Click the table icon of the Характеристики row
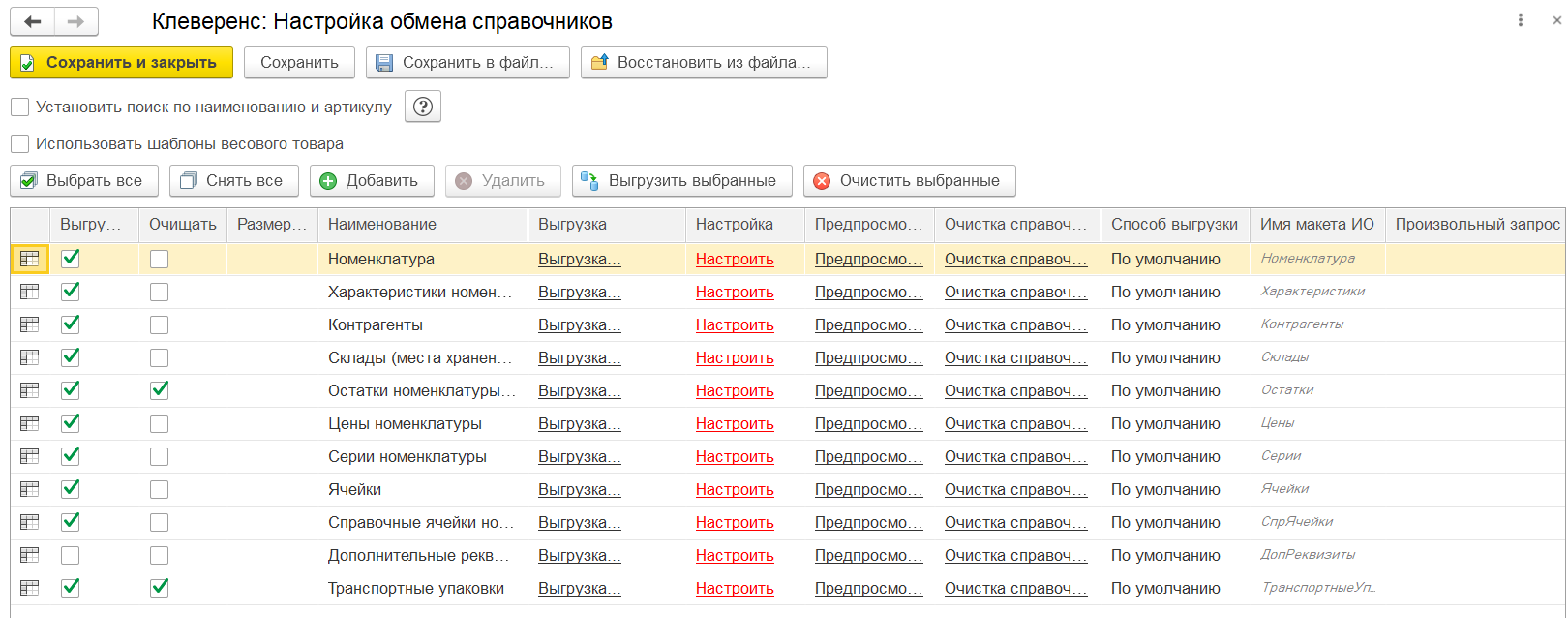The height and width of the screenshot is (618, 1568). coord(30,292)
